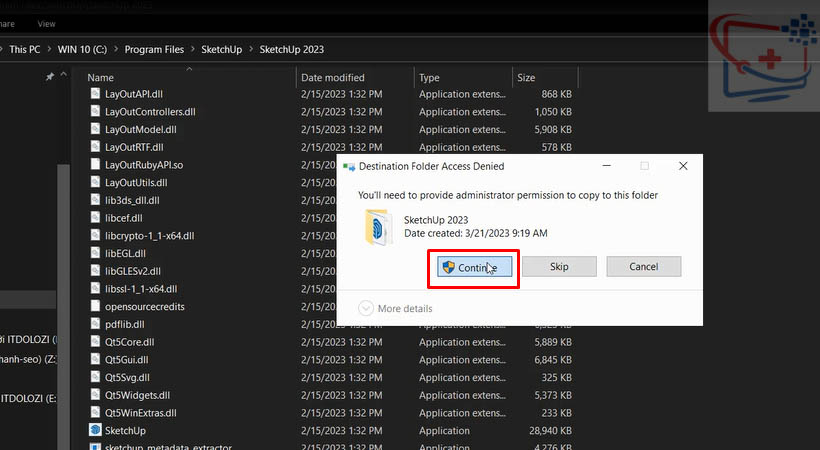Click the SketchUp application file icon
Viewport: 820px width, 450px height.
pos(95,430)
